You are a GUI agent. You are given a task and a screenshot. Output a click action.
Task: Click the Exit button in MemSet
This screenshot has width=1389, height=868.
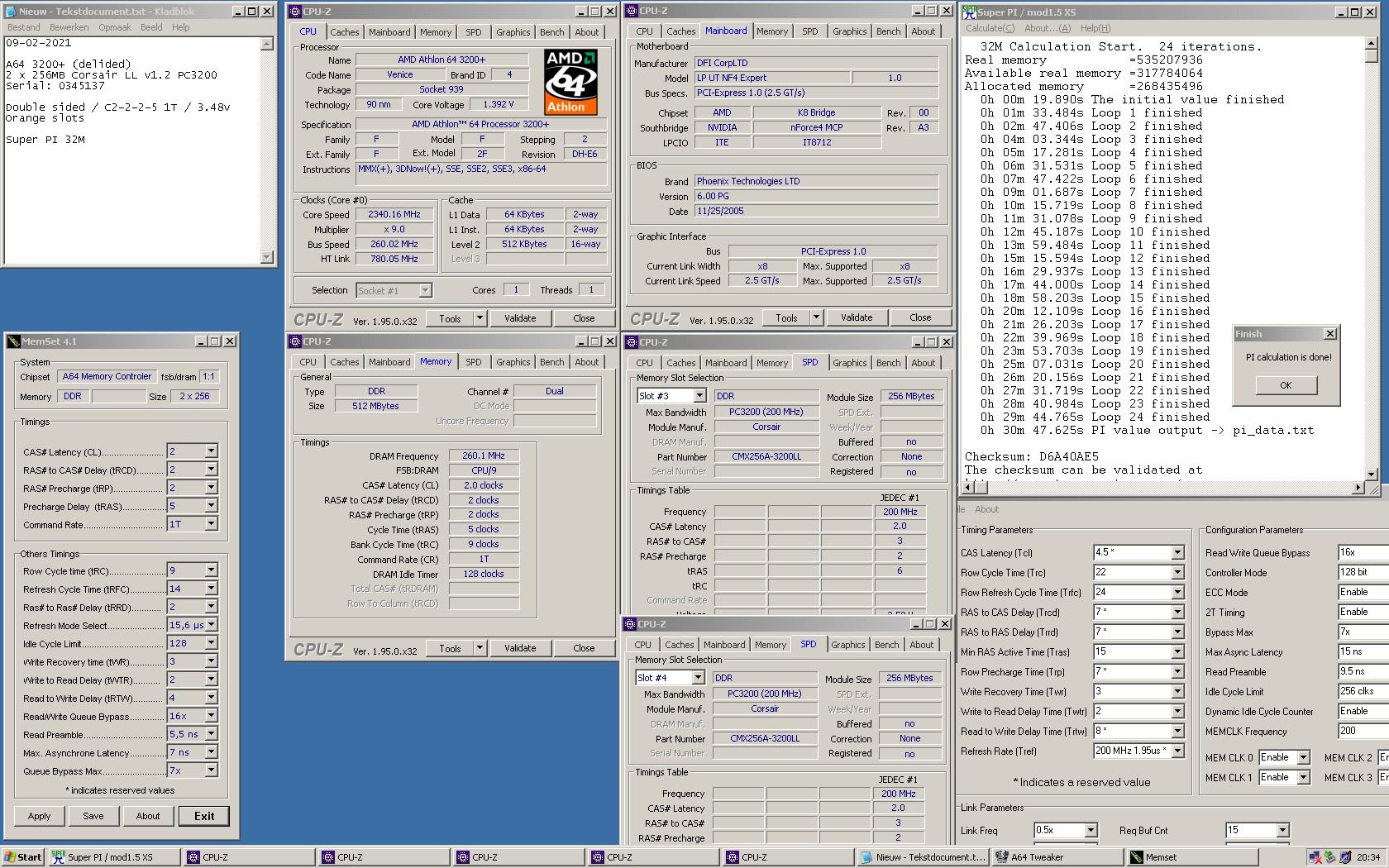(x=204, y=816)
